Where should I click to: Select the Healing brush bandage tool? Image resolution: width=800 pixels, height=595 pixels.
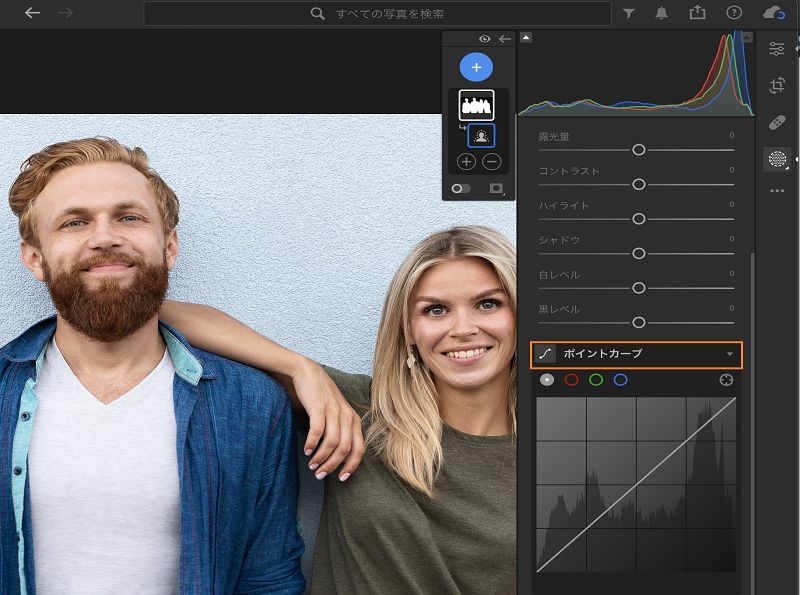(x=777, y=122)
